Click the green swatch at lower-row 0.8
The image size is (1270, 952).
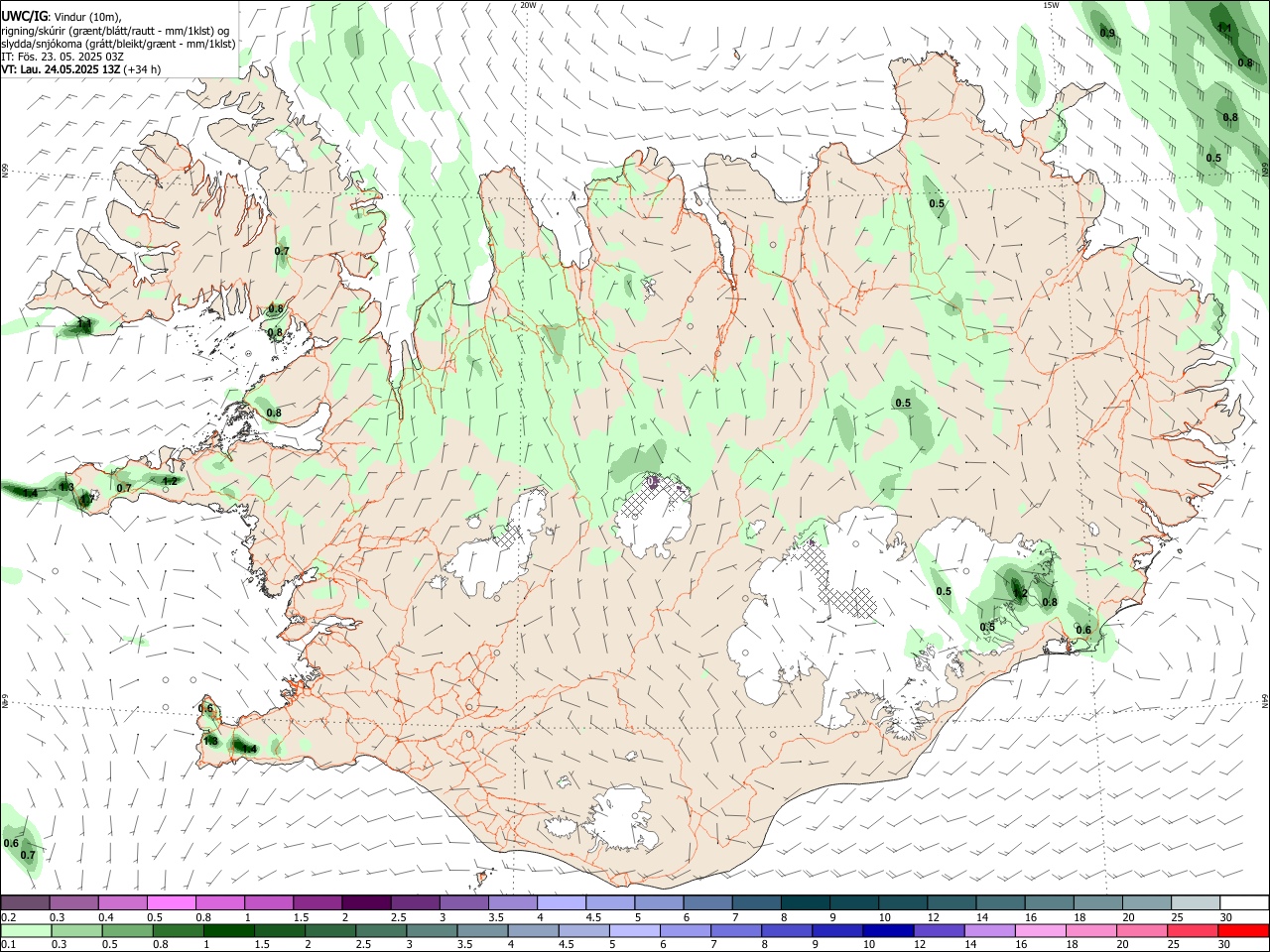[x=178, y=930]
